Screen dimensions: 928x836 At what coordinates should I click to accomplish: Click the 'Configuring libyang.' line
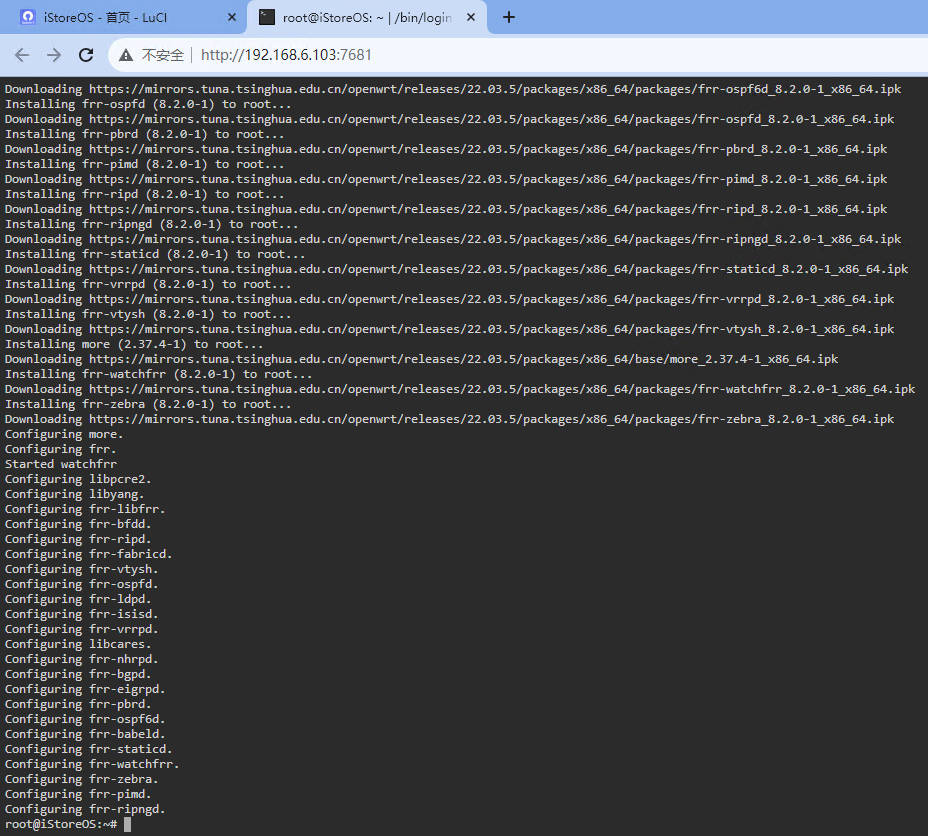click(75, 494)
